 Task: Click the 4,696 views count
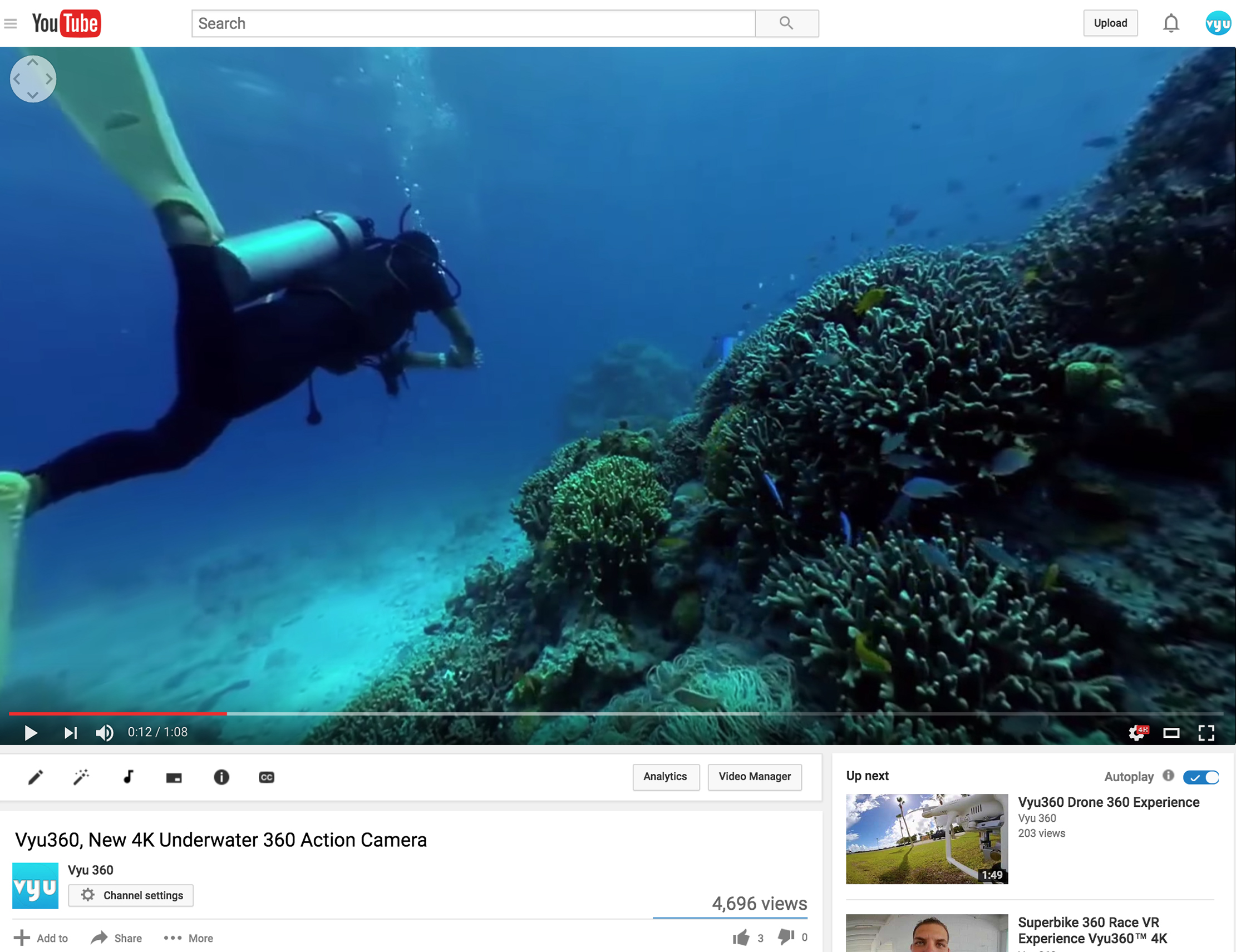click(760, 904)
